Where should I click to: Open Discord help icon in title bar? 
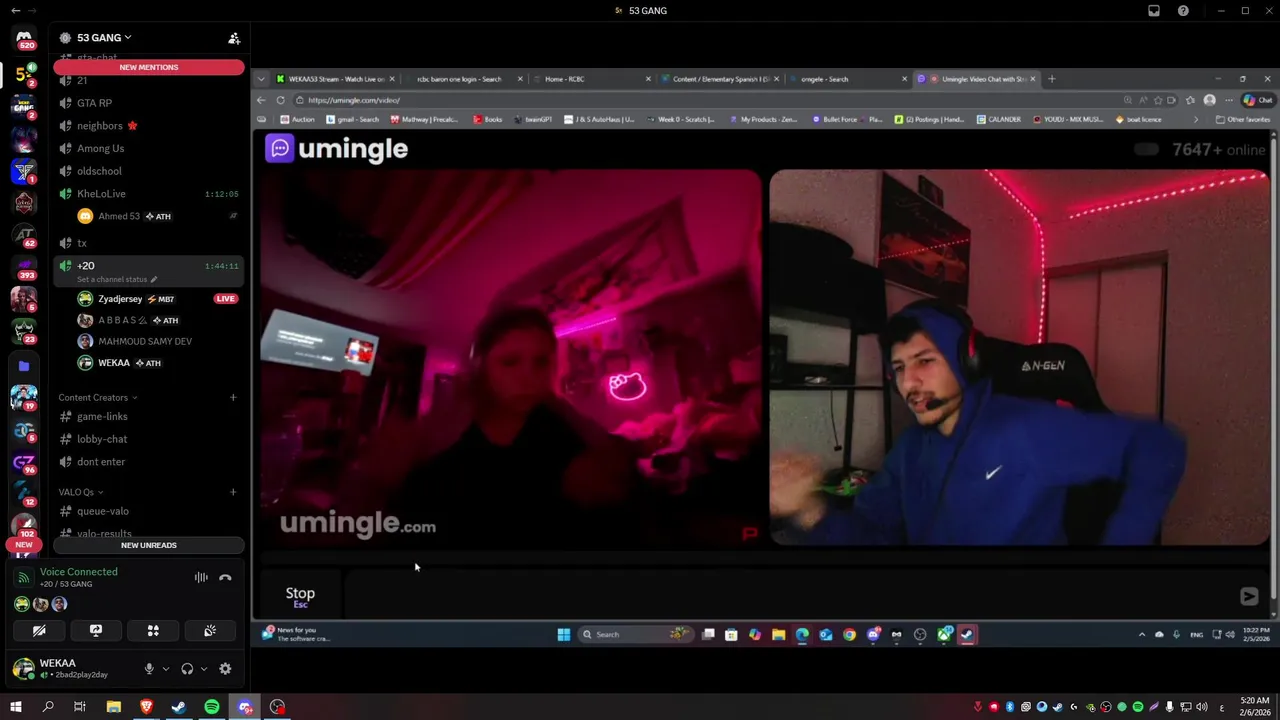[1184, 11]
